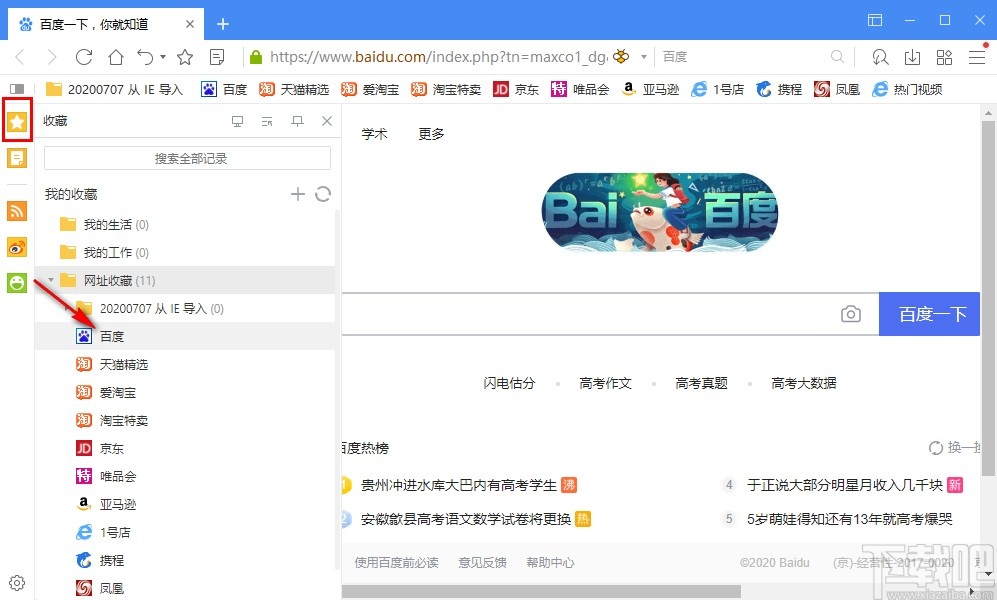This screenshot has width=997, height=600.
Task: Click the monitor icon in 收藏 panel header
Action: [x=237, y=121]
